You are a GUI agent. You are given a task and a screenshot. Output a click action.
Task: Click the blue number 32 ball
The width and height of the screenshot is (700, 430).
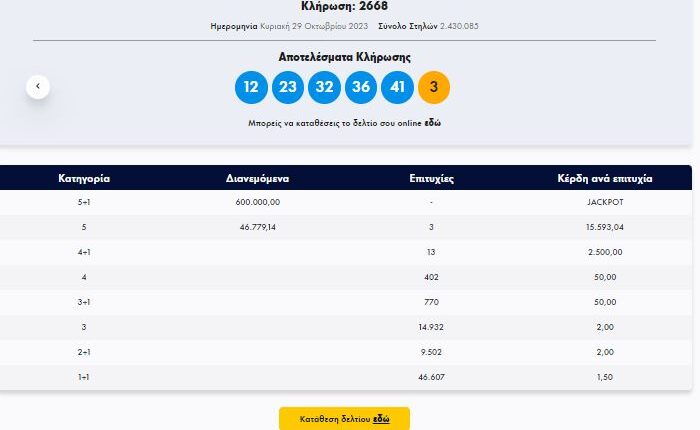click(325, 87)
